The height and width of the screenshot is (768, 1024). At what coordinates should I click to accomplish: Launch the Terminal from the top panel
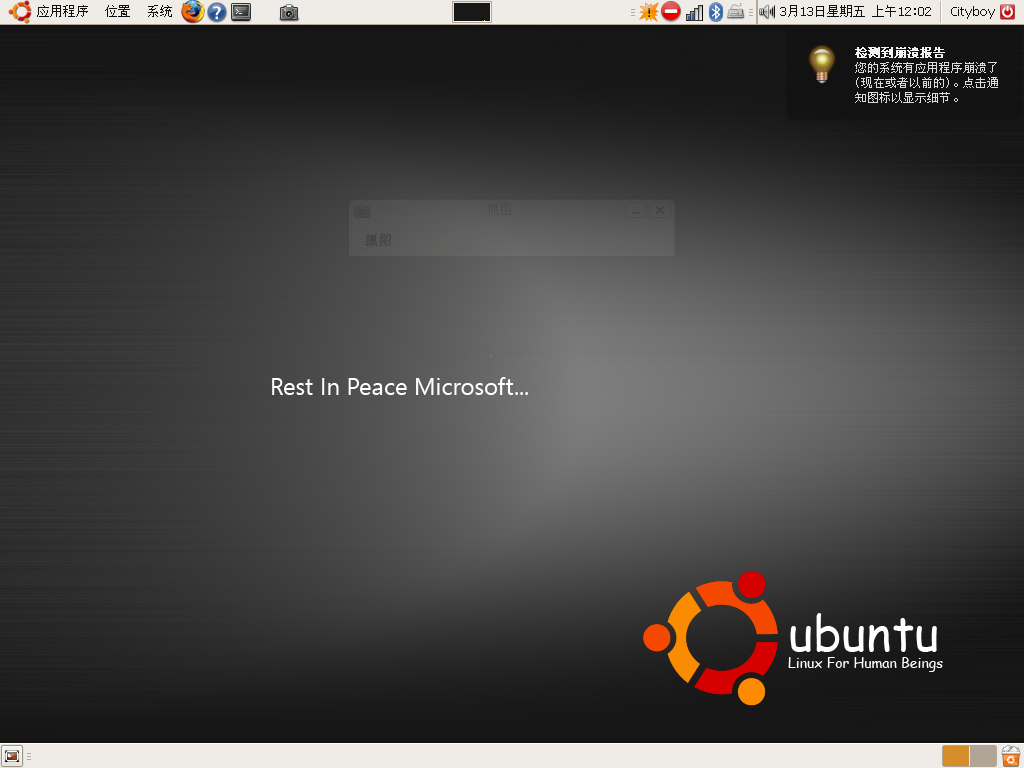coord(241,12)
